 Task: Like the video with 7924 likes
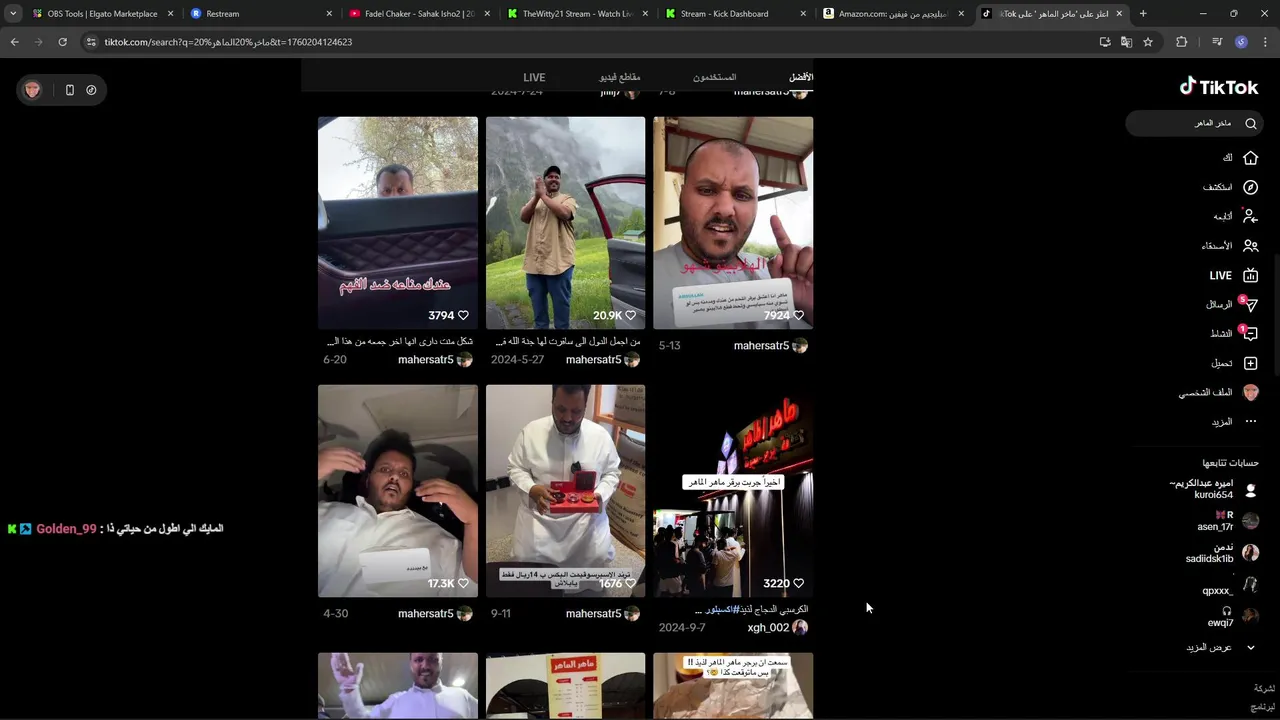(x=798, y=315)
